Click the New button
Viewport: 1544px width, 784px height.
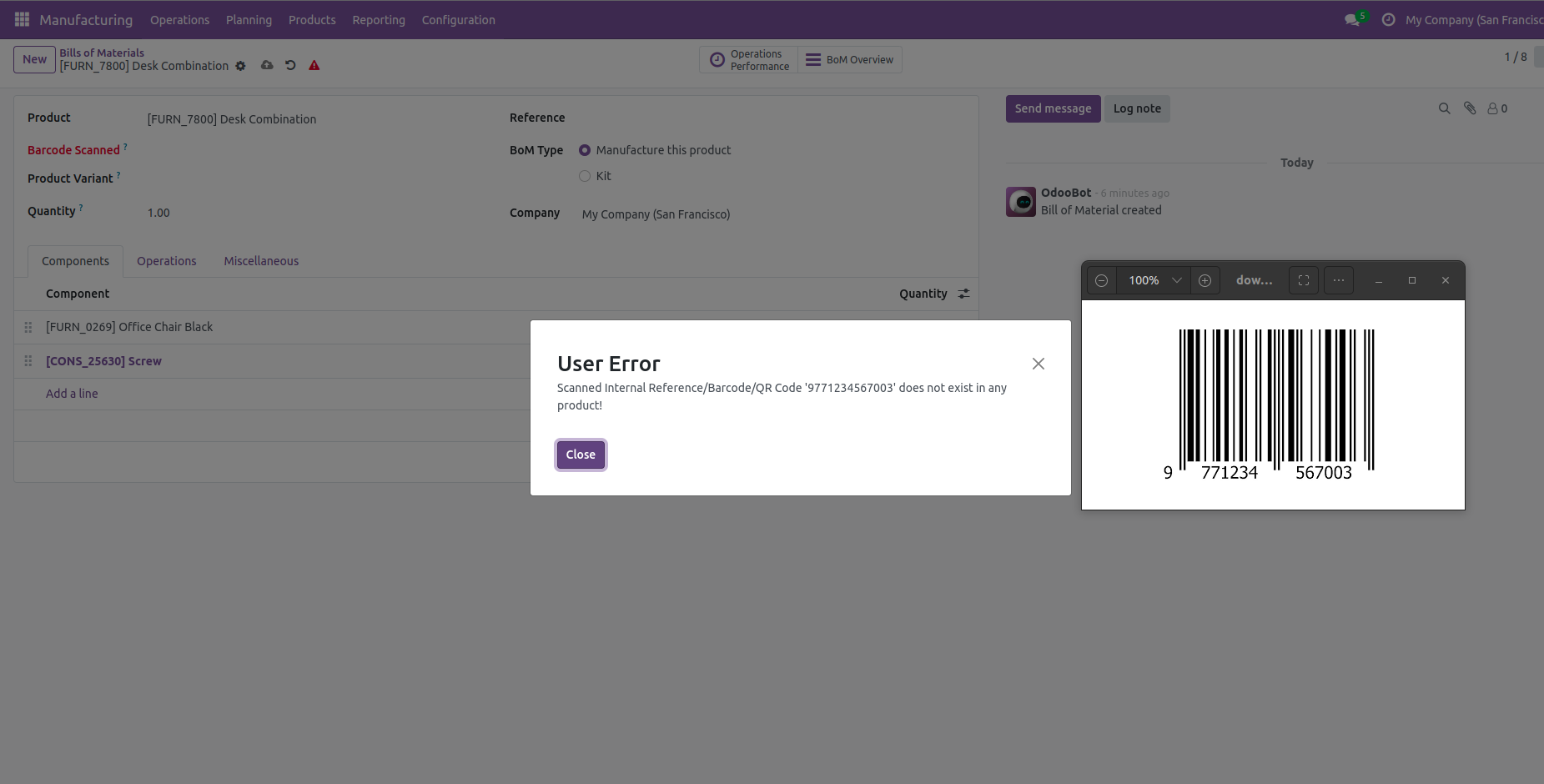pyautogui.click(x=34, y=59)
